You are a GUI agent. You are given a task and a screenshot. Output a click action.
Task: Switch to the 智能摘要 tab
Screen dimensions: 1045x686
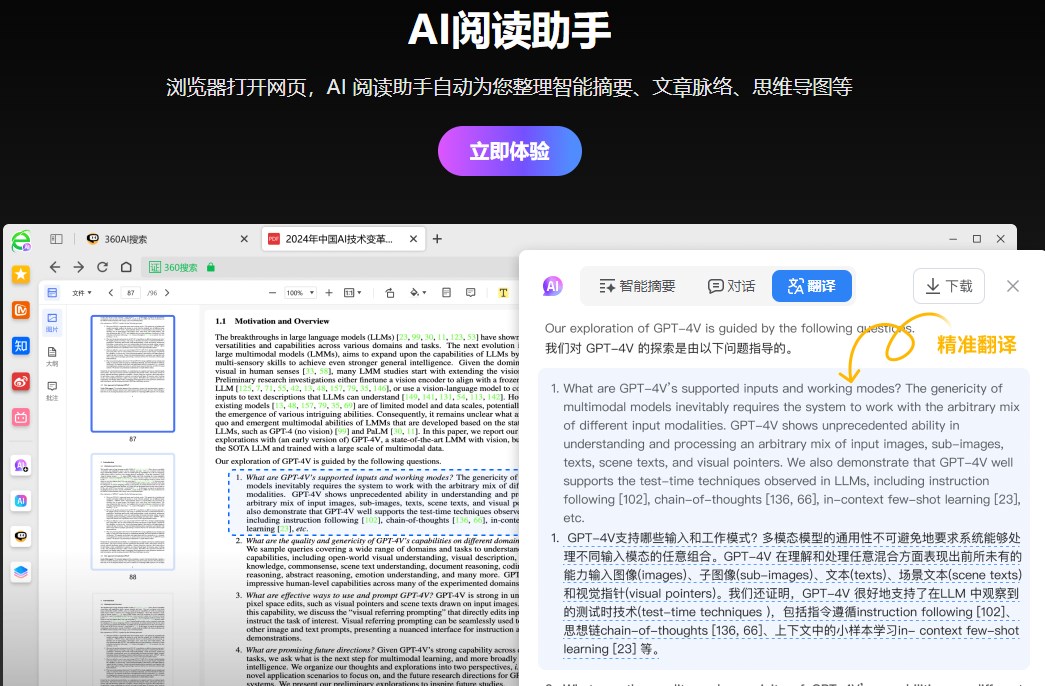637,286
